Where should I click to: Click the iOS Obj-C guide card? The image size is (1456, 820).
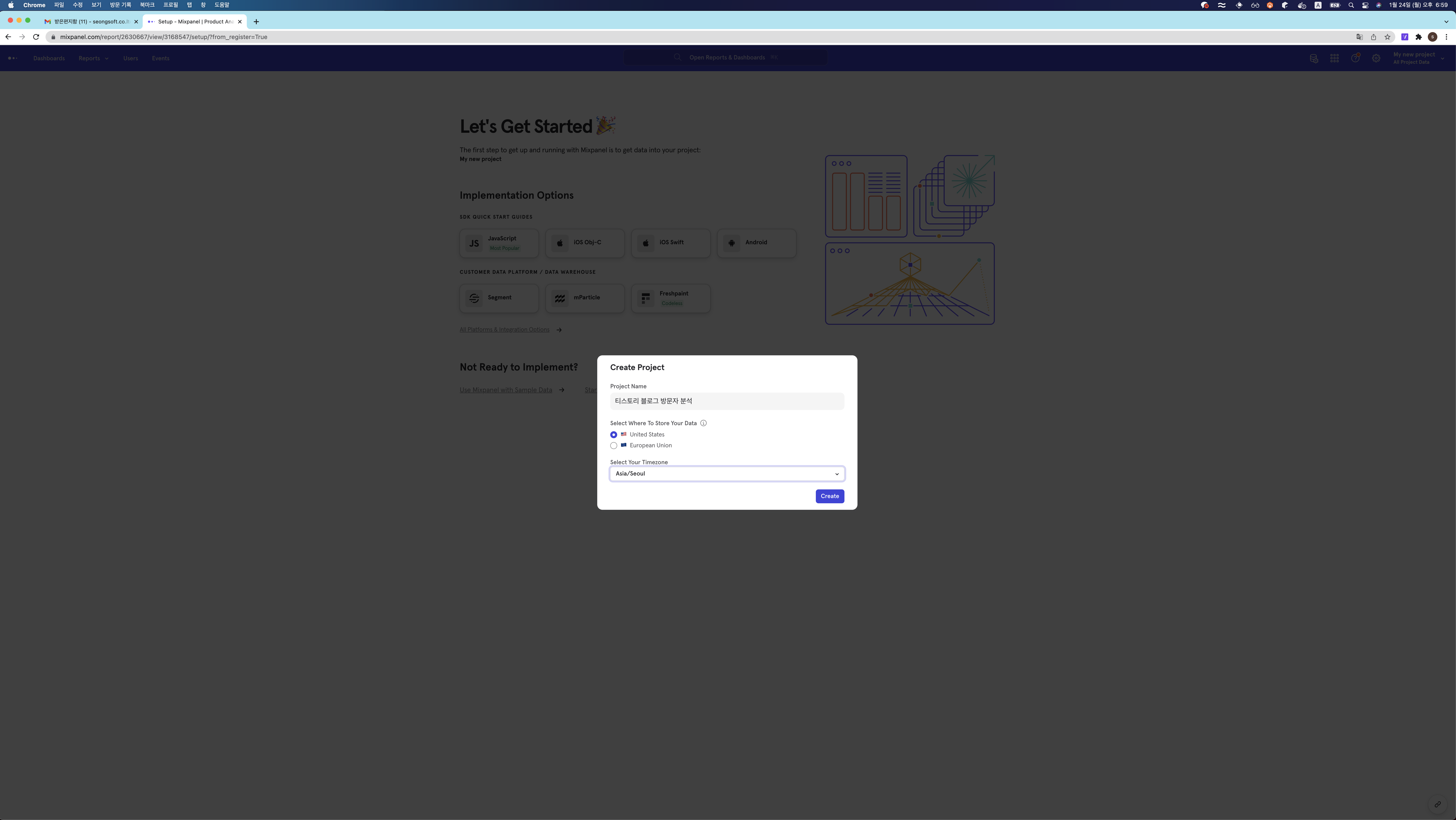point(585,243)
